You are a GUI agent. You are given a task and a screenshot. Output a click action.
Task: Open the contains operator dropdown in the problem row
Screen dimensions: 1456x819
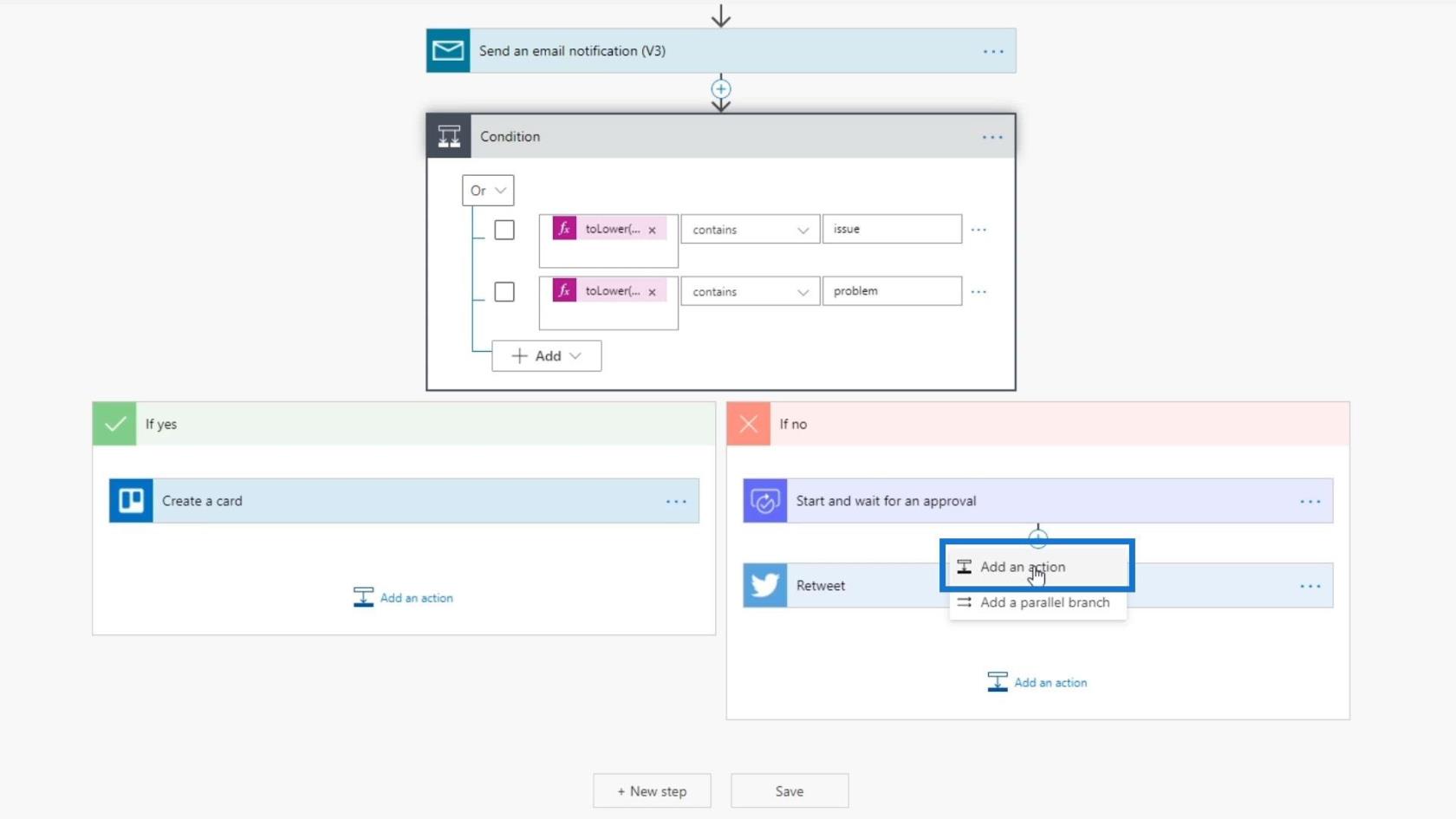tap(751, 292)
